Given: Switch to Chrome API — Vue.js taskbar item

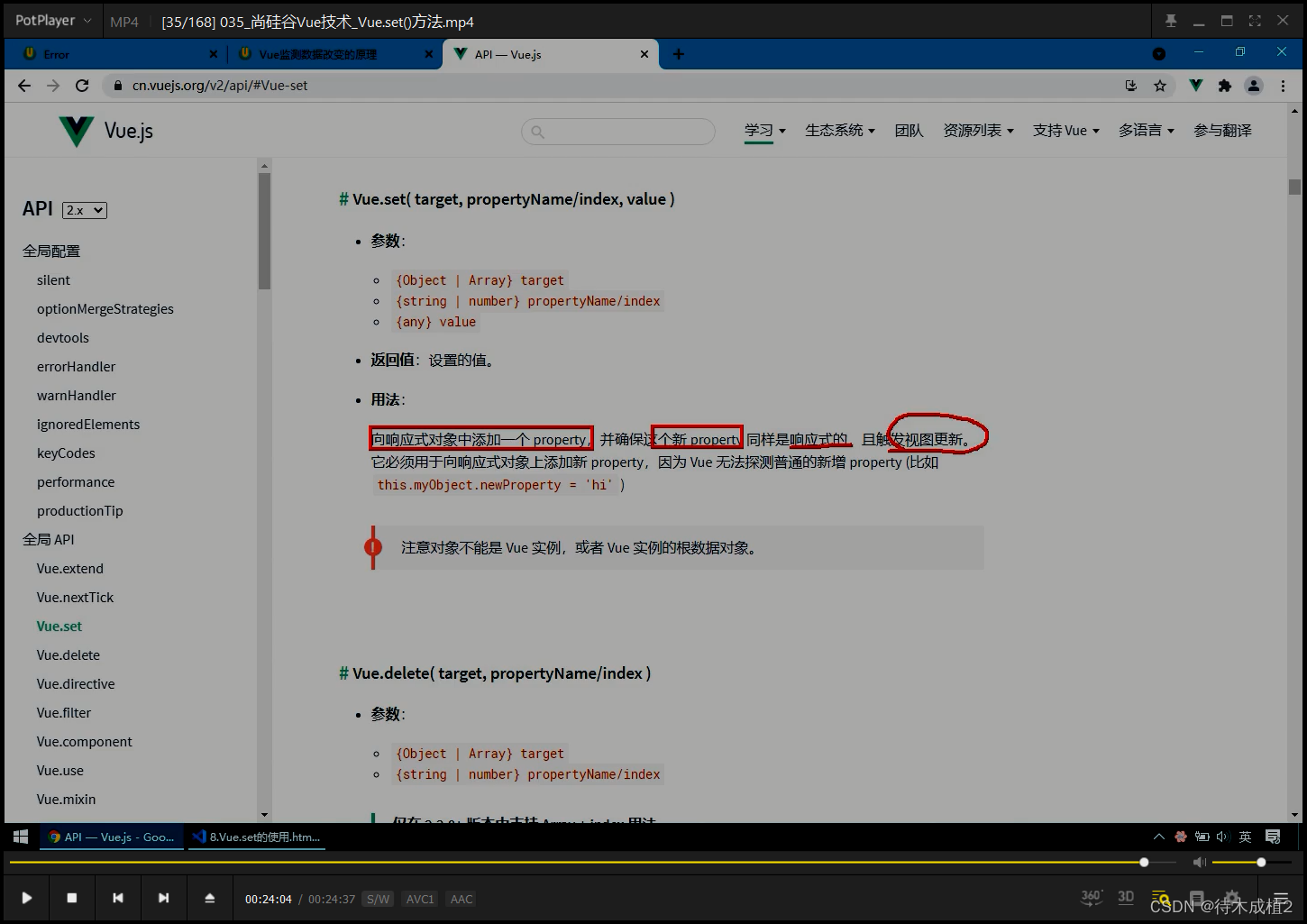Looking at the screenshot, I should click(x=112, y=837).
